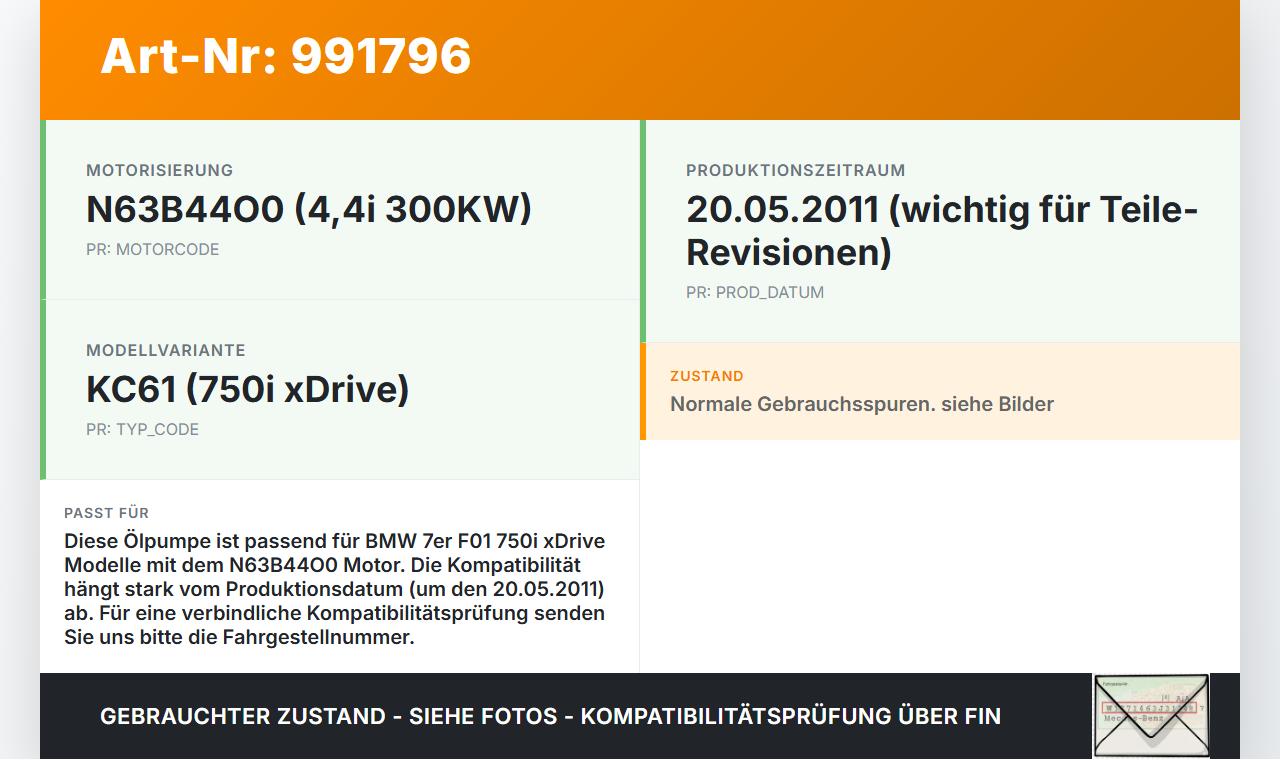Select 'Normale Gebrauchsspuren. siehe Bilder' text
Screen dimensions: 1280x760
(862, 404)
